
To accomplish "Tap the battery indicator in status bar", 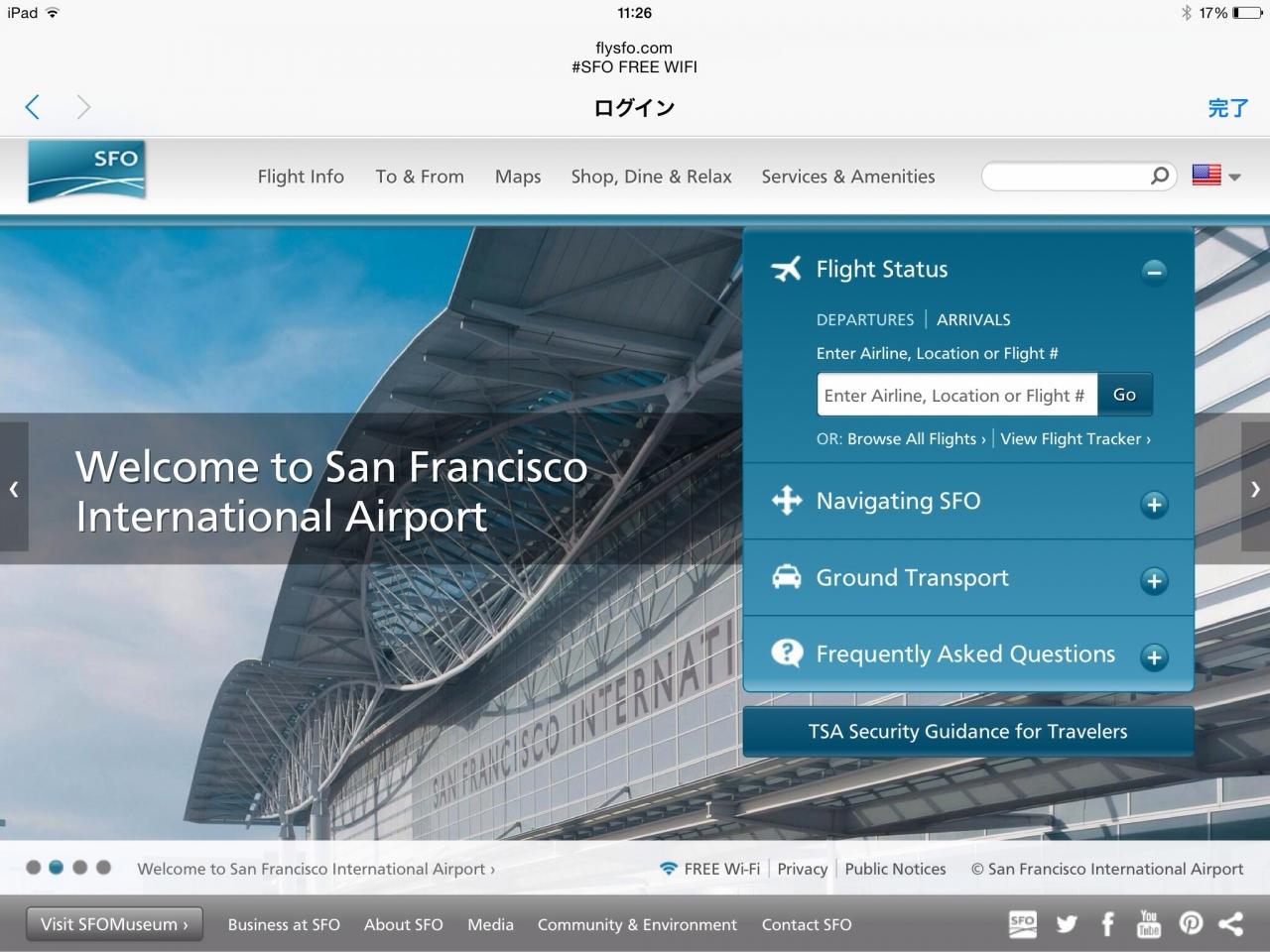I will [1248, 13].
